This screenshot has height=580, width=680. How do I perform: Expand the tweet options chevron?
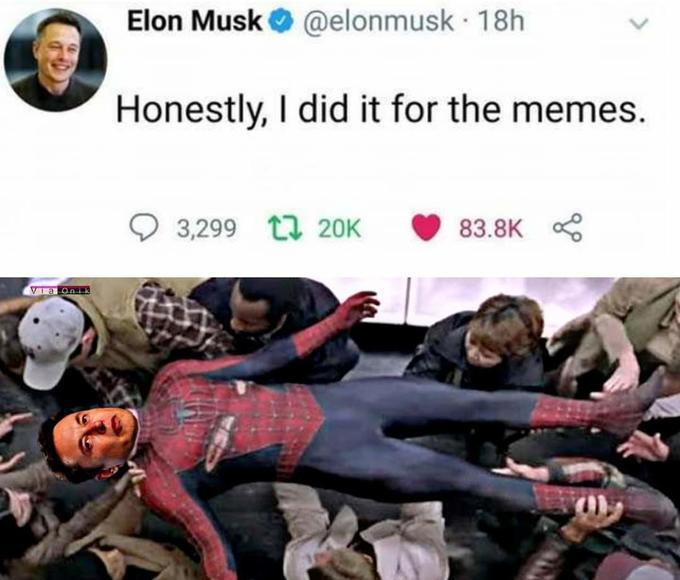pyautogui.click(x=639, y=24)
